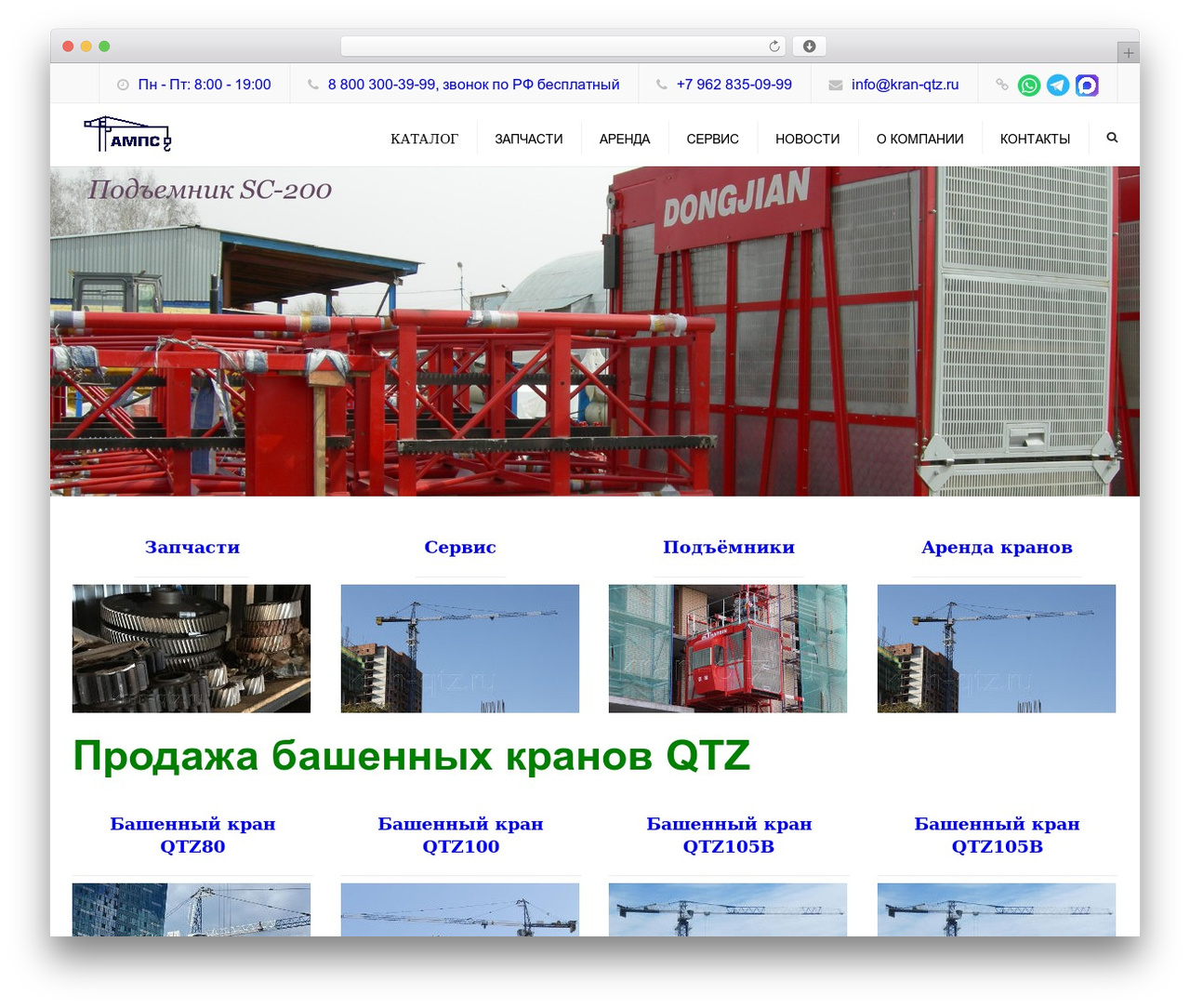Click the +7 962 835-09-99 phone link
This screenshot has height=1008, width=1190.
(734, 85)
